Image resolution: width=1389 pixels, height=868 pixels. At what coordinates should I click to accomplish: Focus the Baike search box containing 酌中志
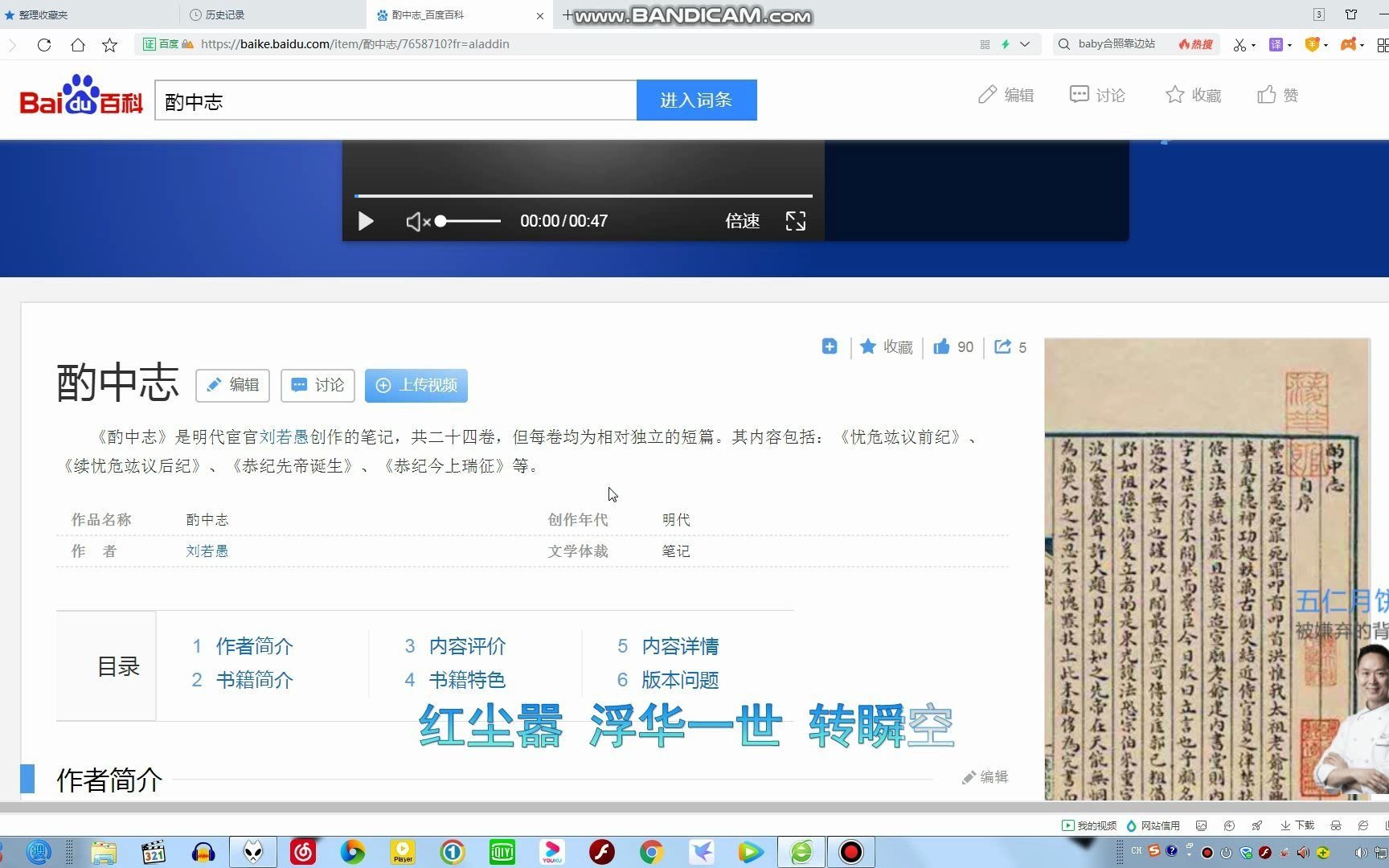point(395,100)
